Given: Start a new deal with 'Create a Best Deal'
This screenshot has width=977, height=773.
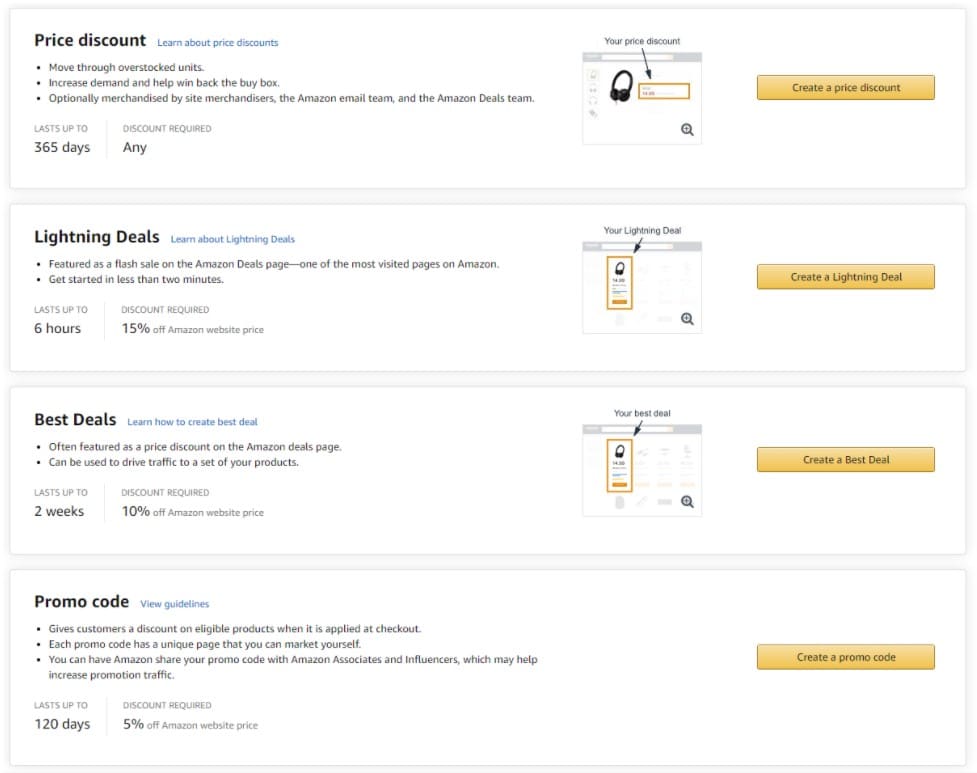Looking at the screenshot, I should point(845,460).
